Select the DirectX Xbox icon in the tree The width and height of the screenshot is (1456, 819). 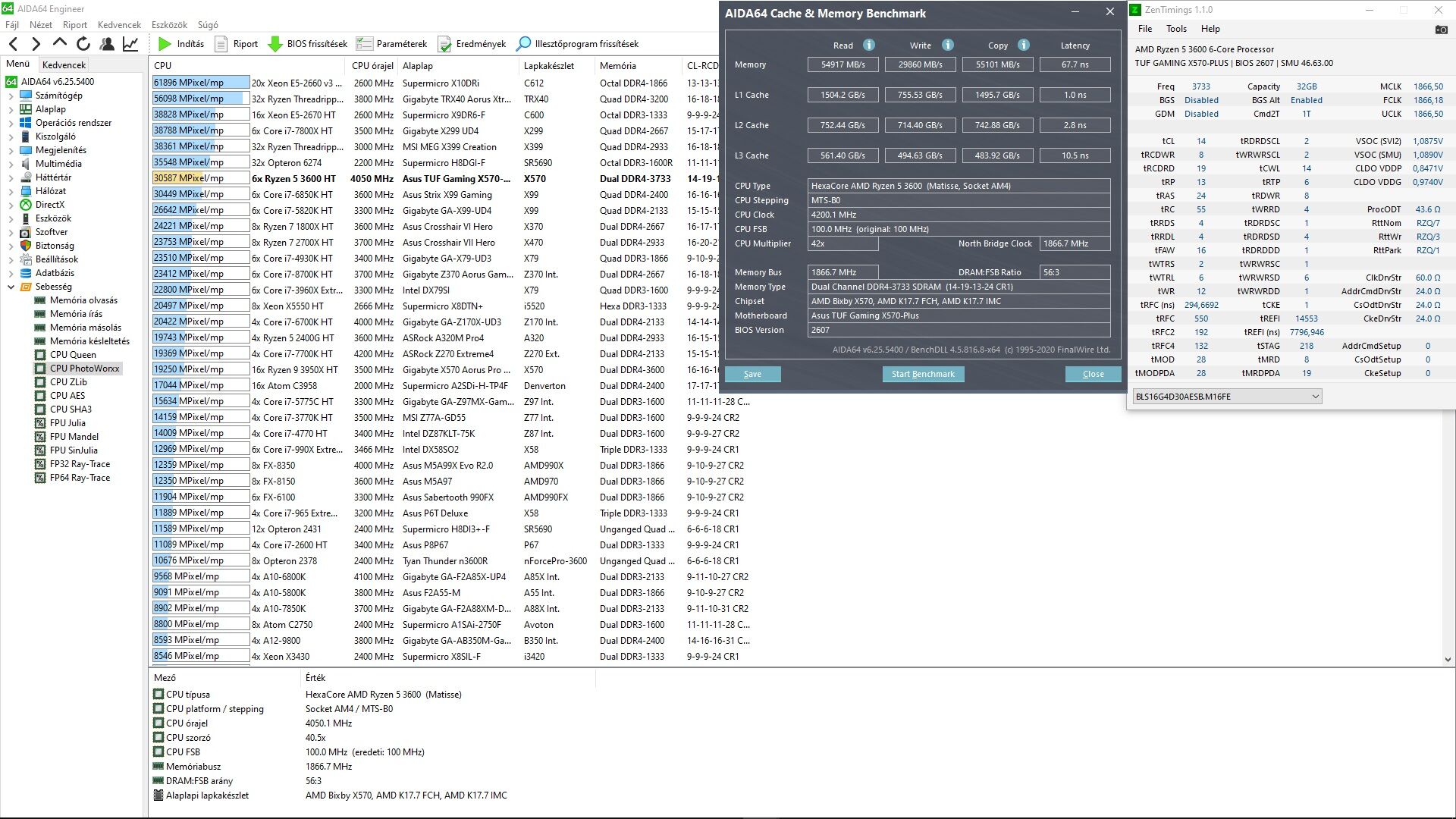[x=26, y=205]
